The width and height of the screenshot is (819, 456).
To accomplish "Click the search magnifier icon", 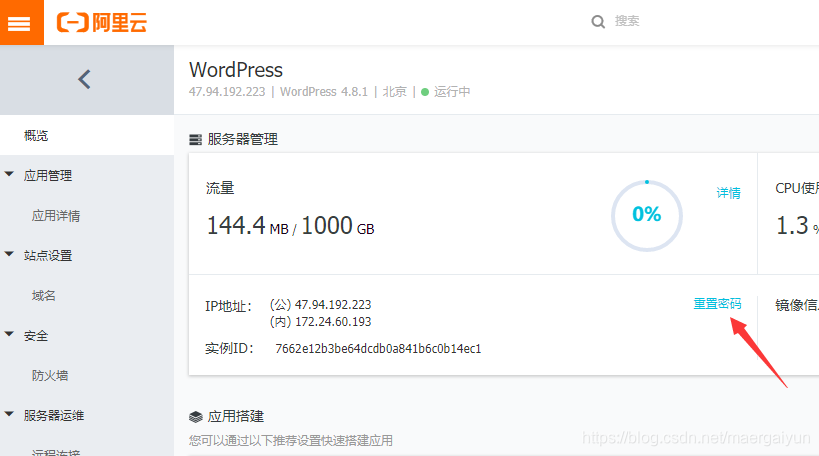I will tap(598, 21).
